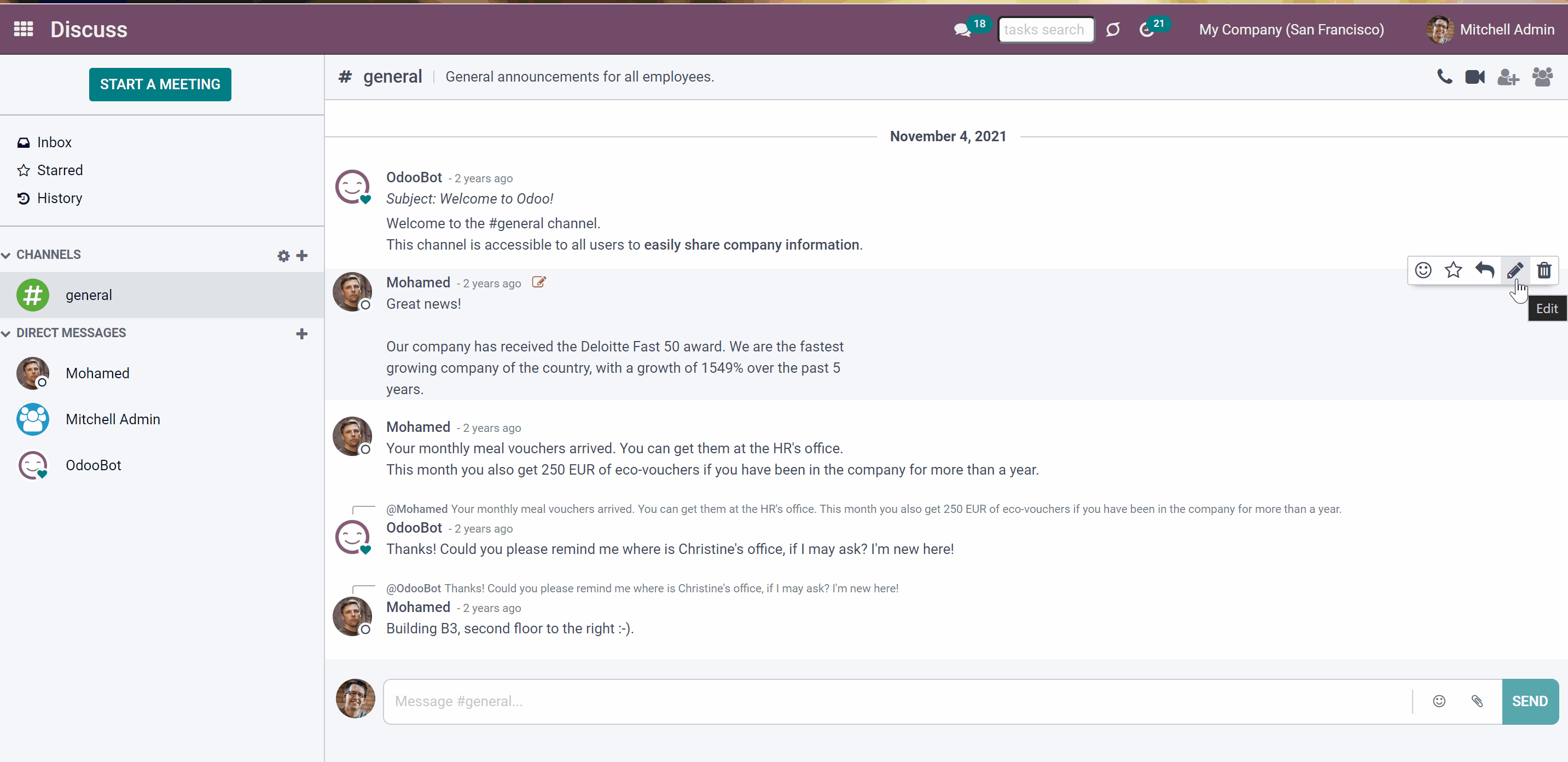The height and width of the screenshot is (762, 1568).
Task: Click OdooBot avatar on welcome message
Action: click(352, 187)
